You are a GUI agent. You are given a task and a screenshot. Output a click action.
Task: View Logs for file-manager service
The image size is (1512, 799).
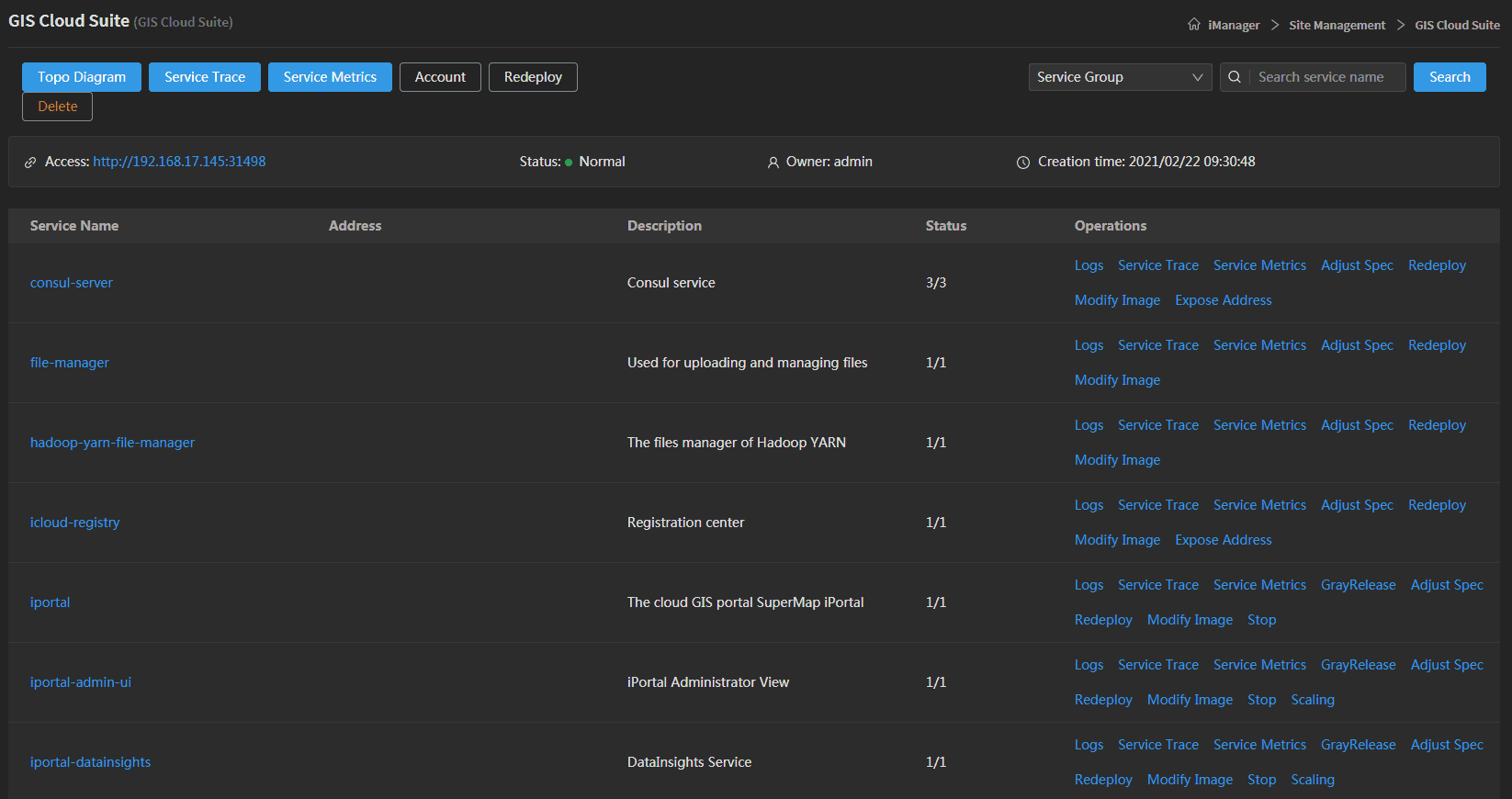tap(1089, 345)
